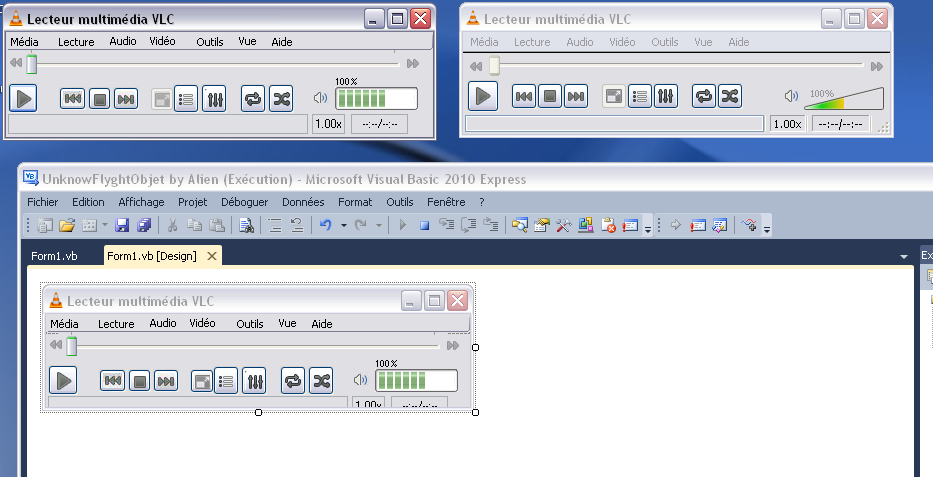933x477 pixels.
Task: Click the Paste clipboard icon
Action: click(x=217, y=225)
